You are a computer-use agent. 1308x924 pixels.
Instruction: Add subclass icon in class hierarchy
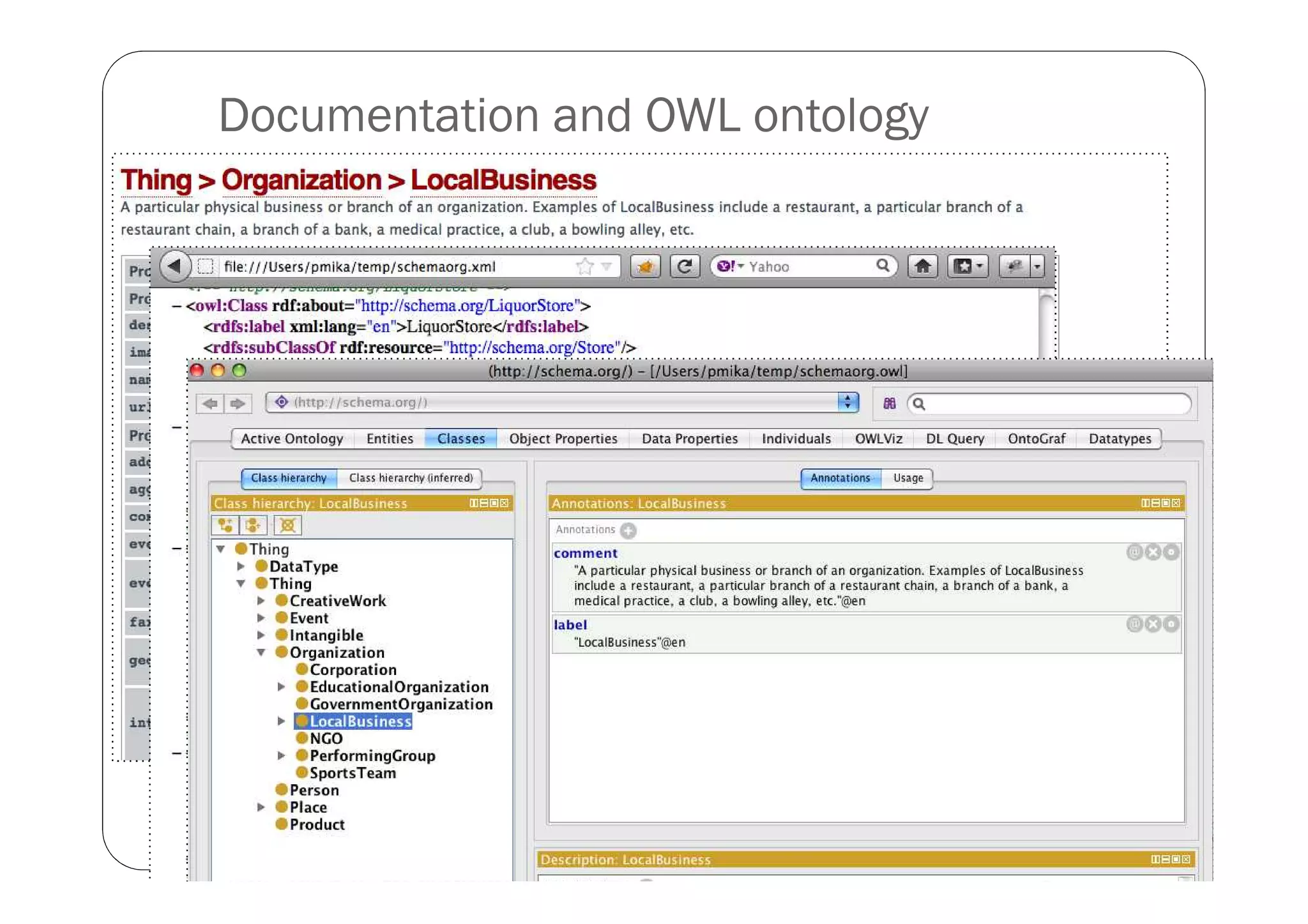pyautogui.click(x=225, y=526)
